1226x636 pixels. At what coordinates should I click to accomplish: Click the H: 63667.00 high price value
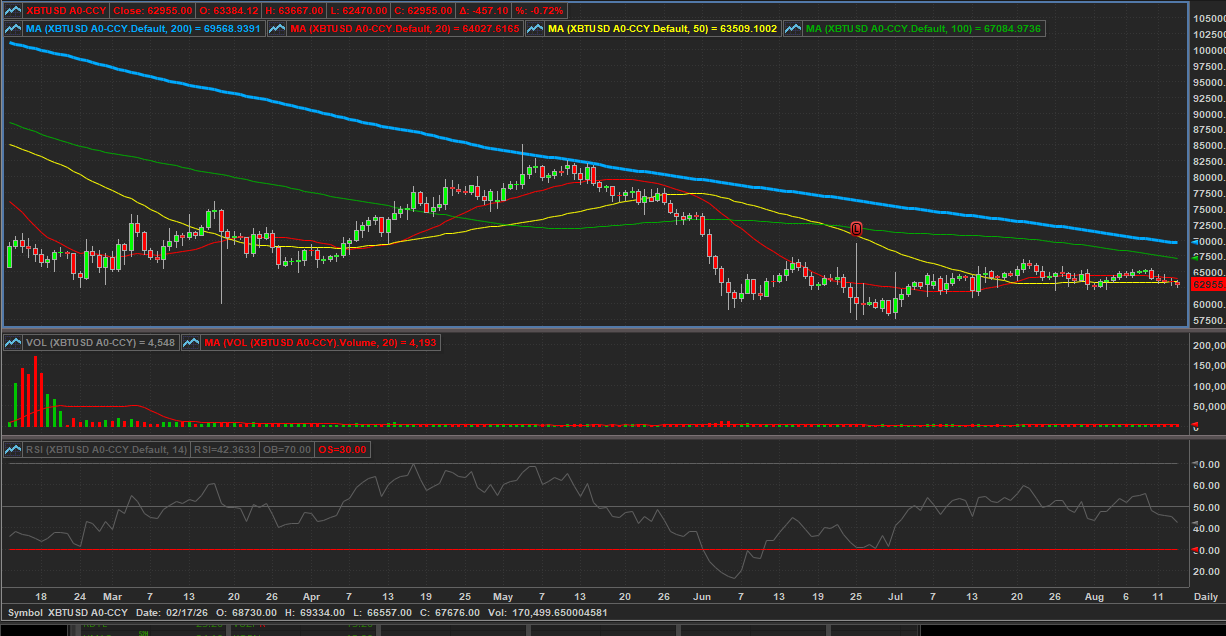(x=297, y=10)
